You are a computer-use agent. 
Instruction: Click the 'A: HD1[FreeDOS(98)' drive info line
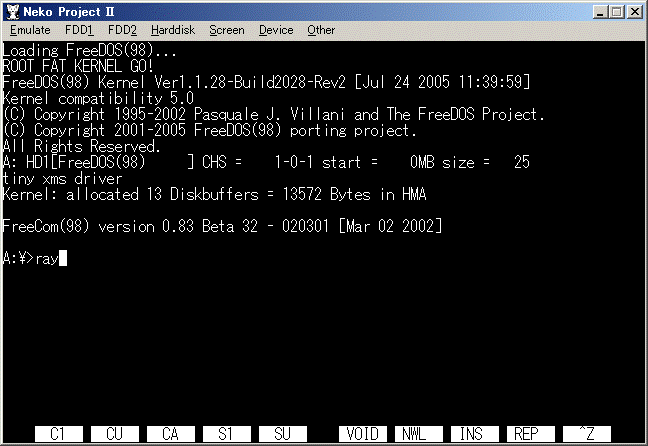click(266, 162)
